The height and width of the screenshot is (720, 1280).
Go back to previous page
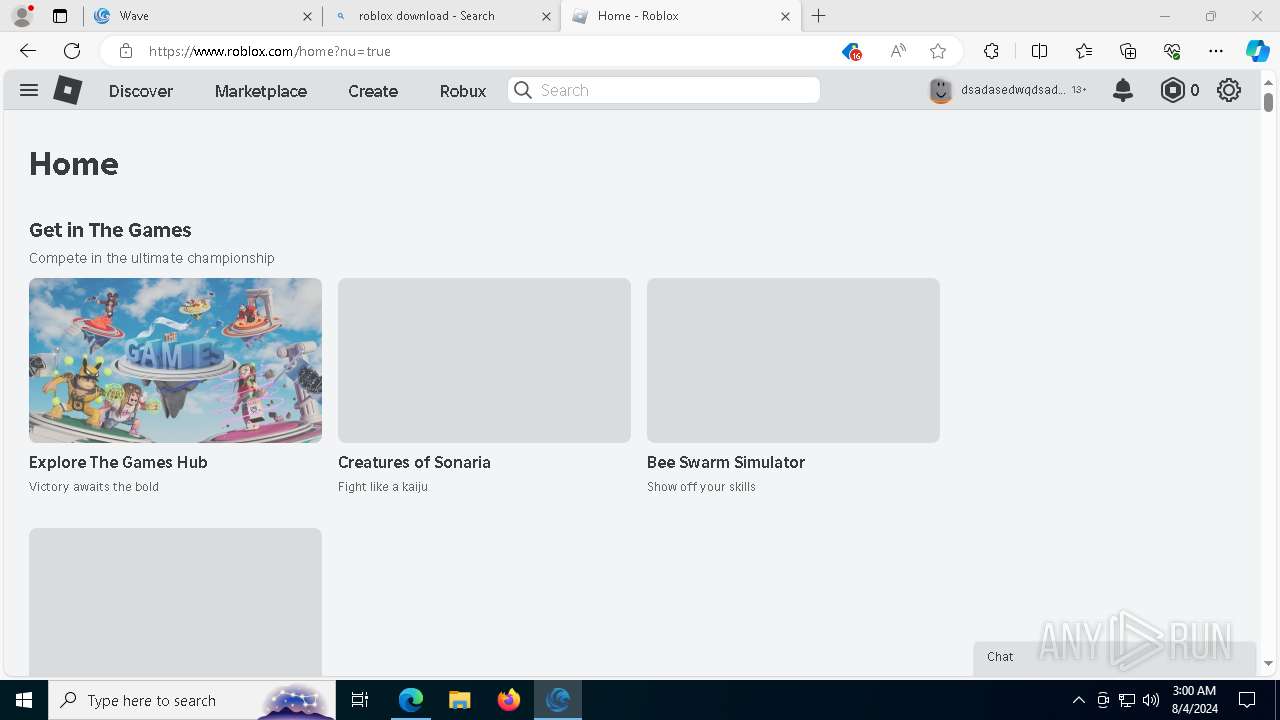pyautogui.click(x=28, y=51)
